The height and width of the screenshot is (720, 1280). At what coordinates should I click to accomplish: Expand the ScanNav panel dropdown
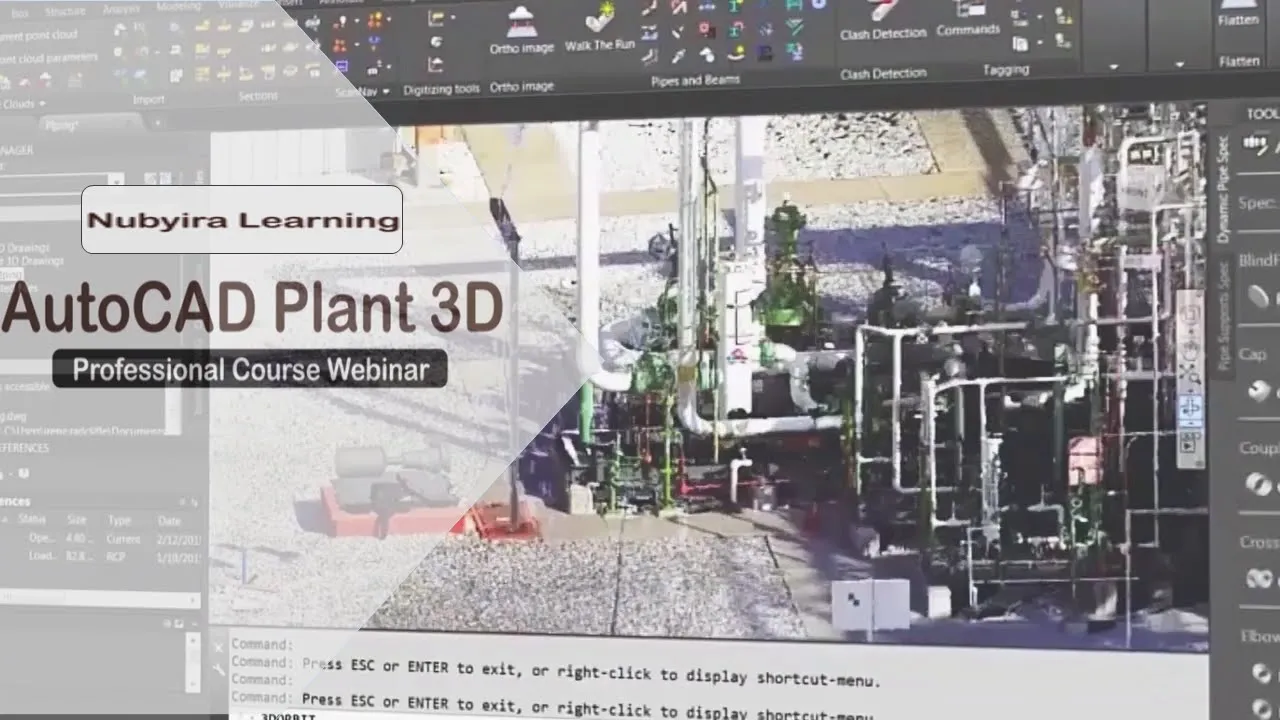(x=386, y=92)
